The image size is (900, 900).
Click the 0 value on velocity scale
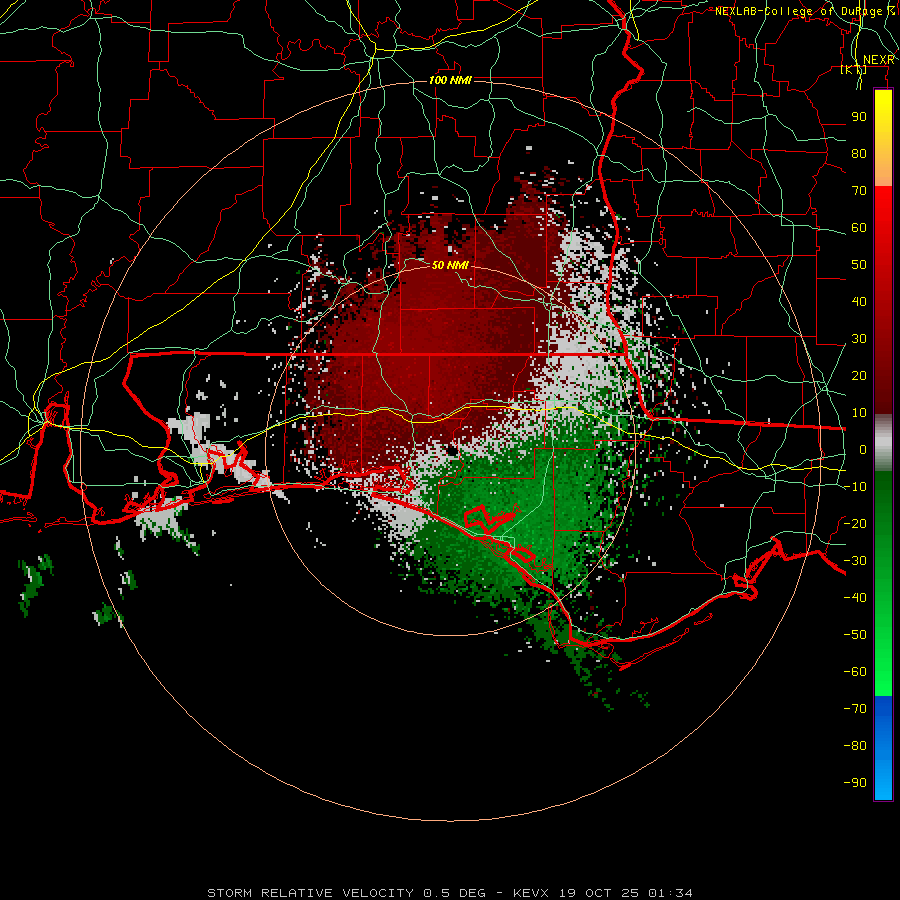(x=863, y=450)
